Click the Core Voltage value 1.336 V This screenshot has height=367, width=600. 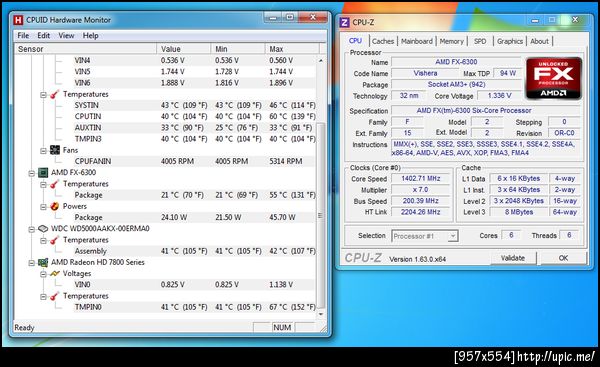[x=499, y=96]
